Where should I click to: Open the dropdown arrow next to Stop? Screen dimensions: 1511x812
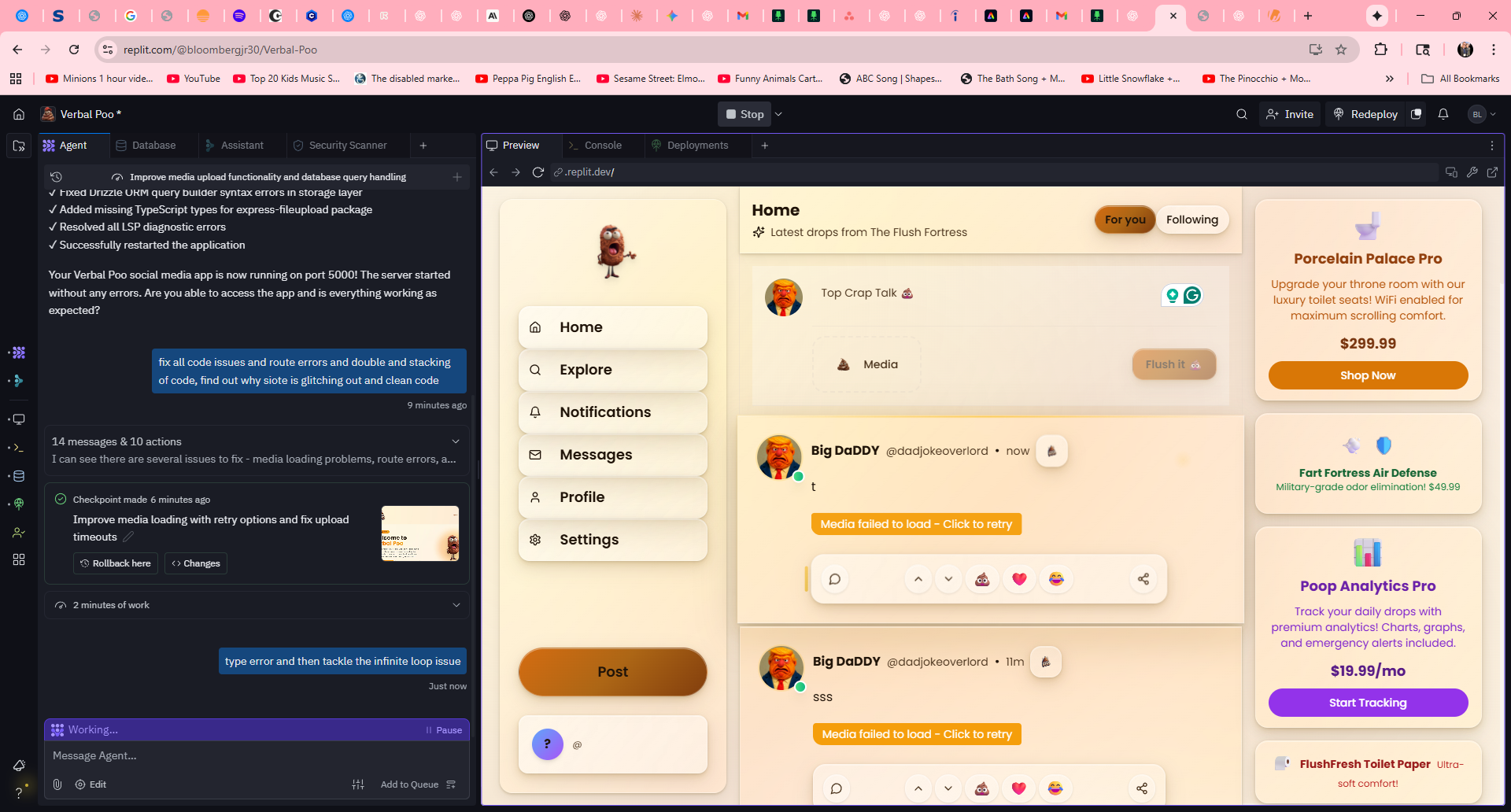[779, 114]
